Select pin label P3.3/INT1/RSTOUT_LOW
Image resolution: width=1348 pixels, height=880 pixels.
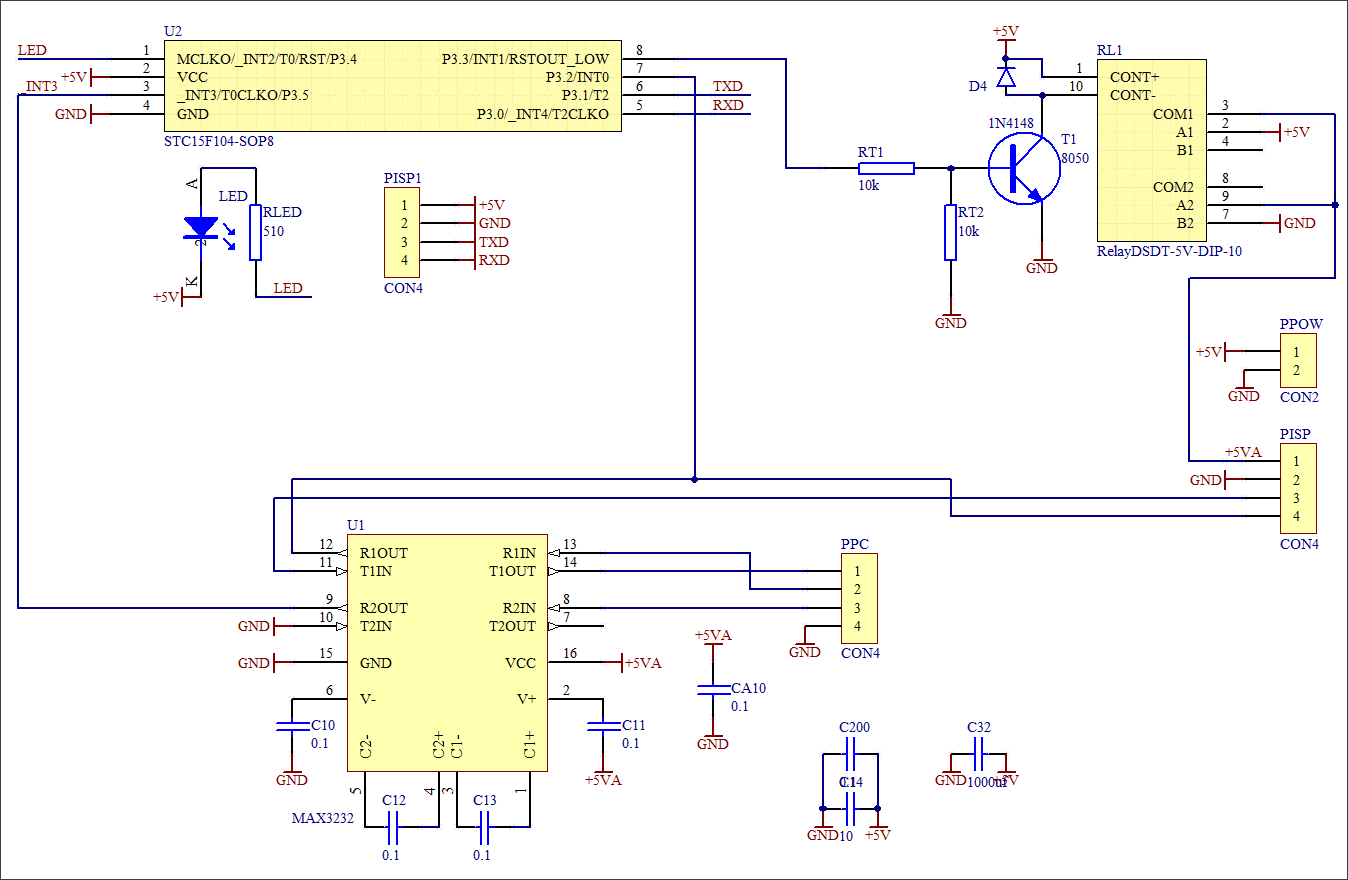(x=525, y=59)
